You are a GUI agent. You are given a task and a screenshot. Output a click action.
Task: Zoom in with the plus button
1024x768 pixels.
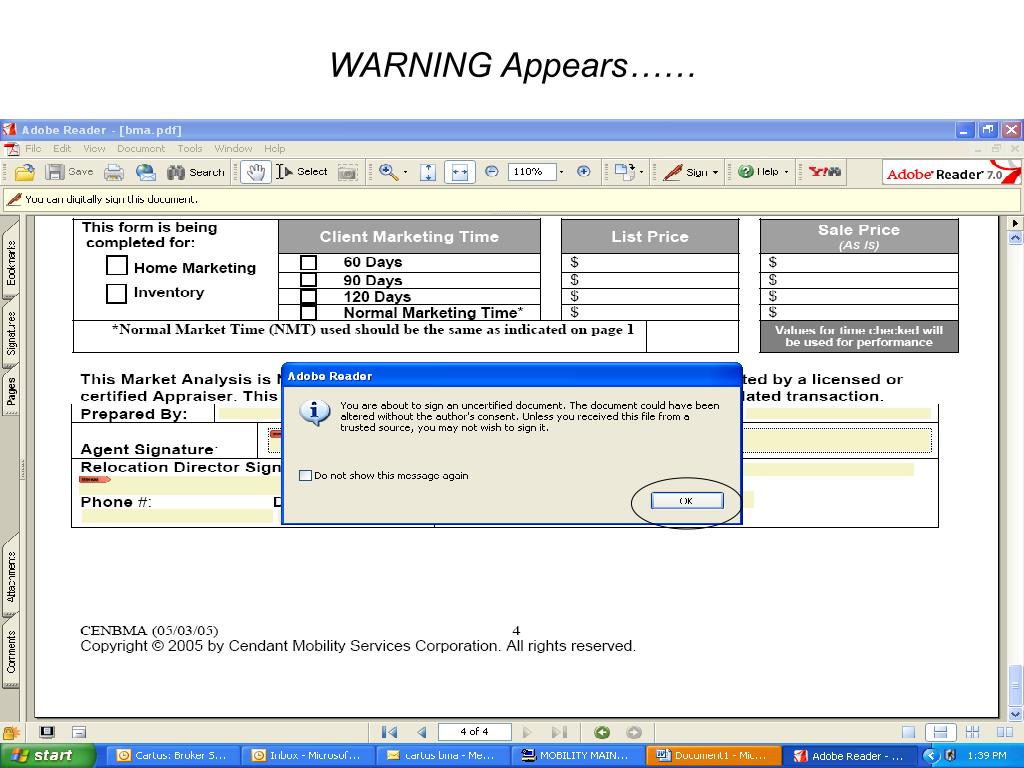click(583, 172)
